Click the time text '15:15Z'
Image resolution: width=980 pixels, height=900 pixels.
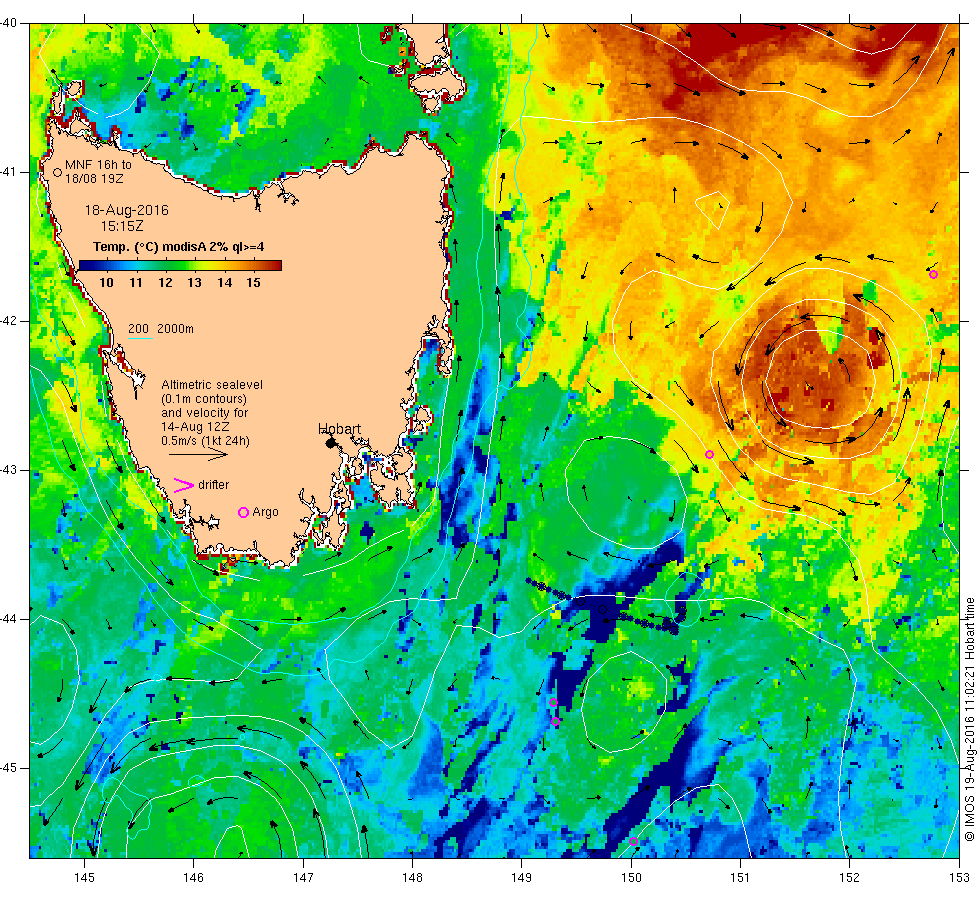[x=122, y=226]
